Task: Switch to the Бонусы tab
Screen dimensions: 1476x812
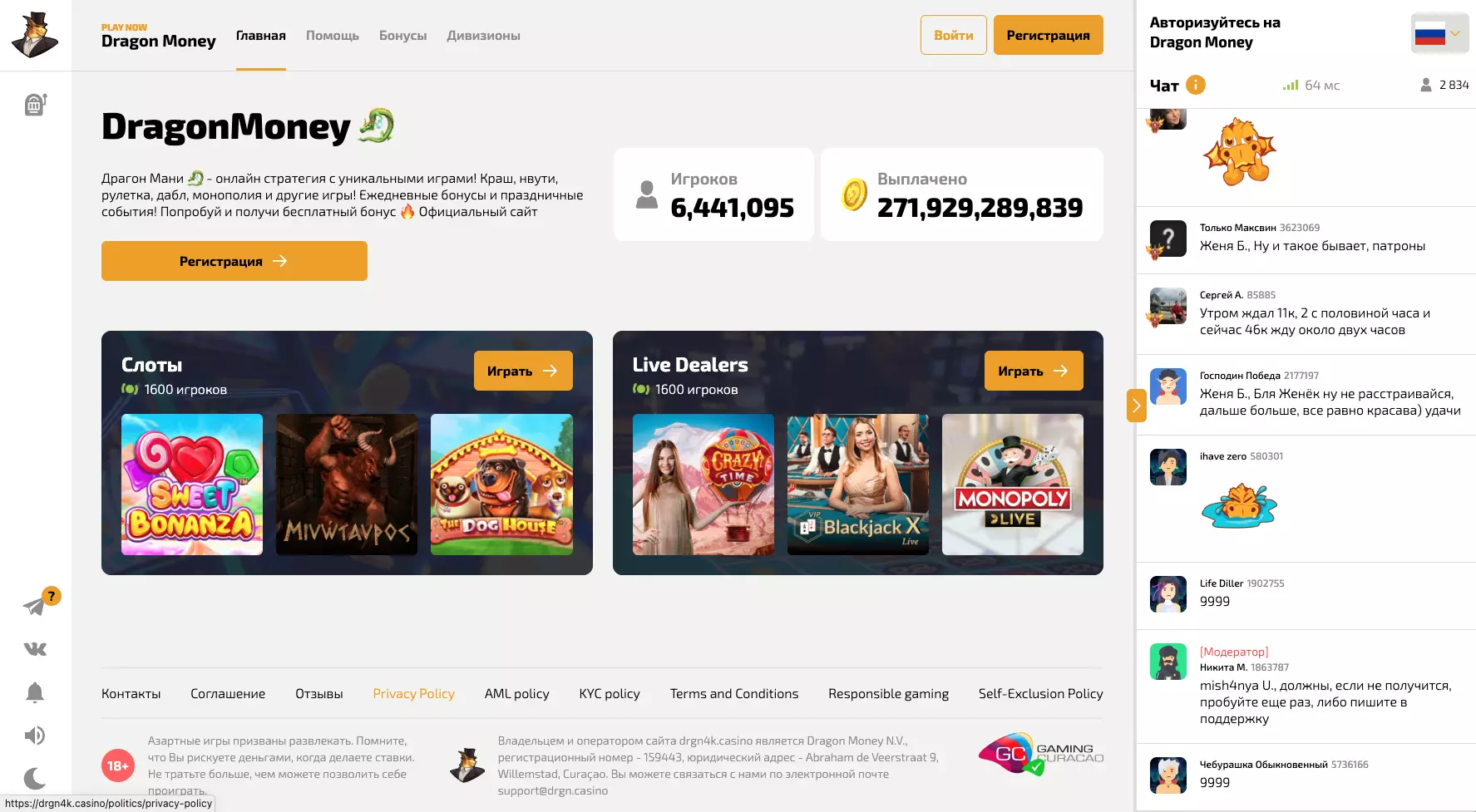Action: click(402, 36)
